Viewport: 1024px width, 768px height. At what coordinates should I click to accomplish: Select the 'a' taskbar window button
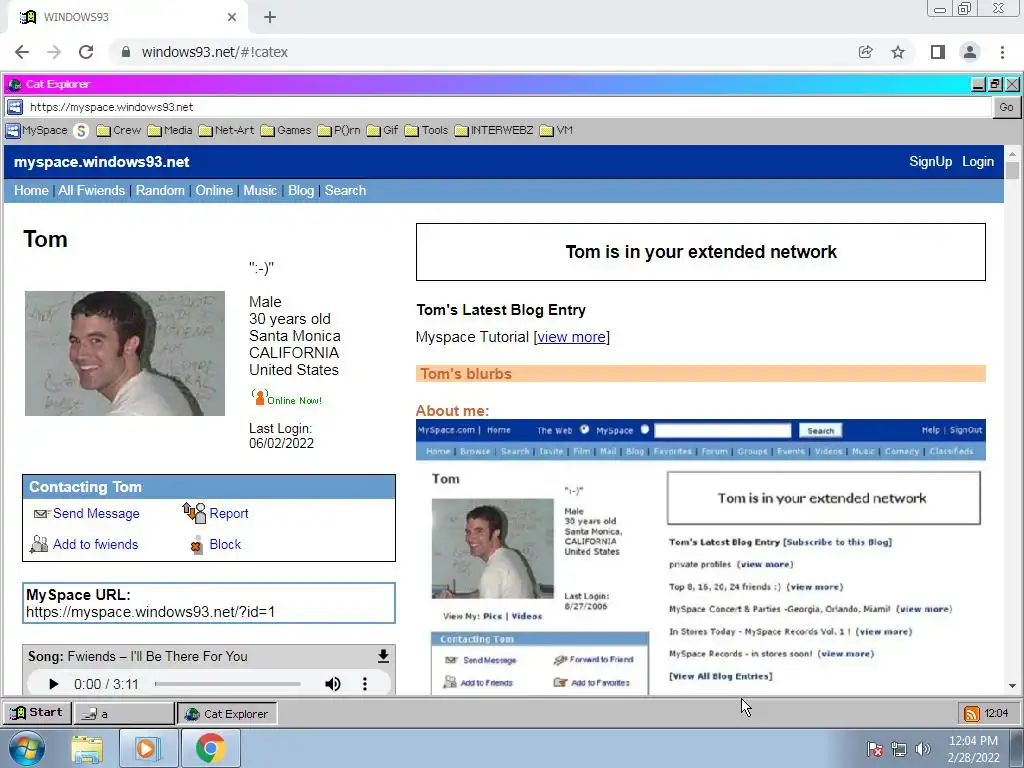[x=123, y=714]
